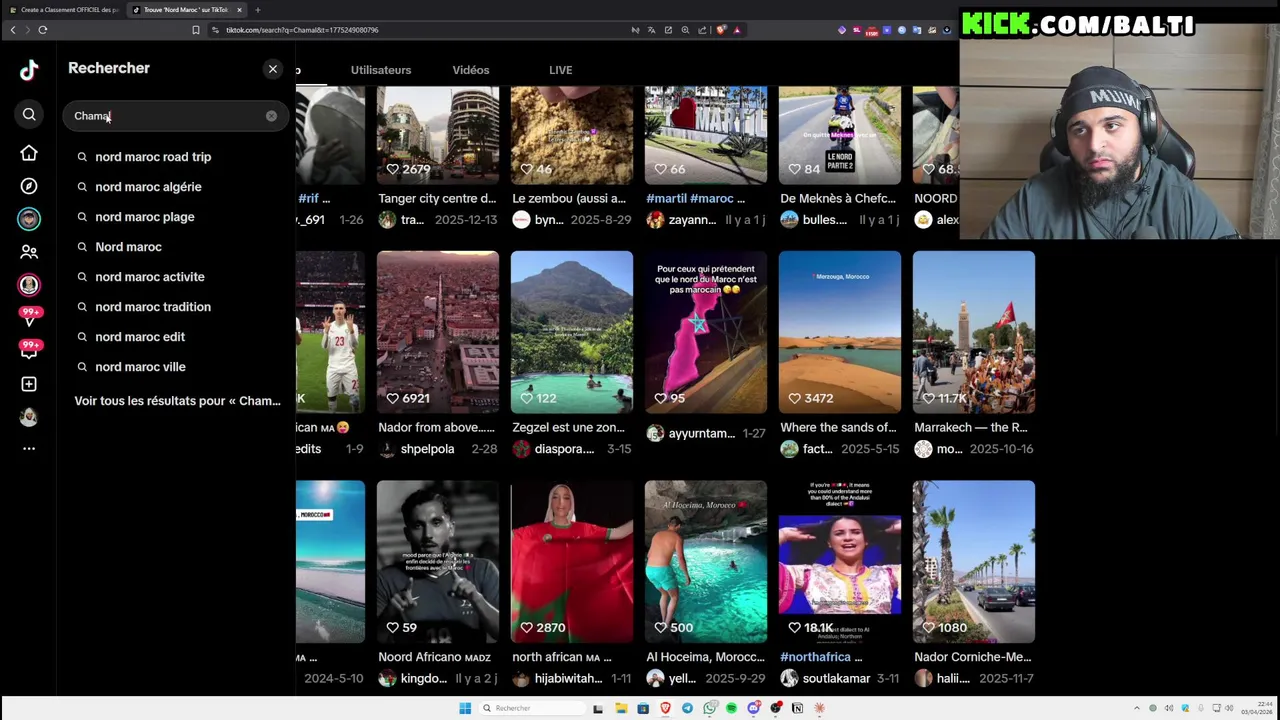Open kingdo... user profile under Noord Africano
1280x720 pixels.
pyautogui.click(x=423, y=679)
